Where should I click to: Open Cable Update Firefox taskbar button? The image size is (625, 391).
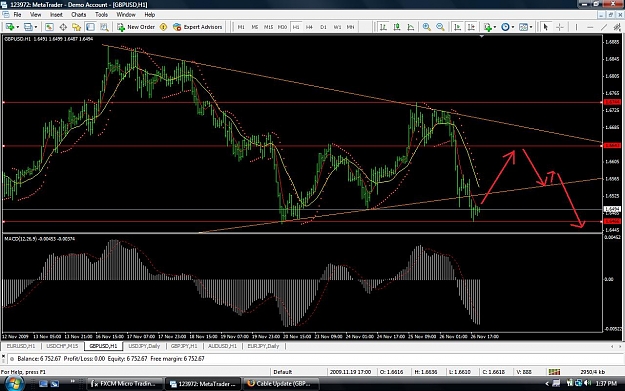click(281, 384)
